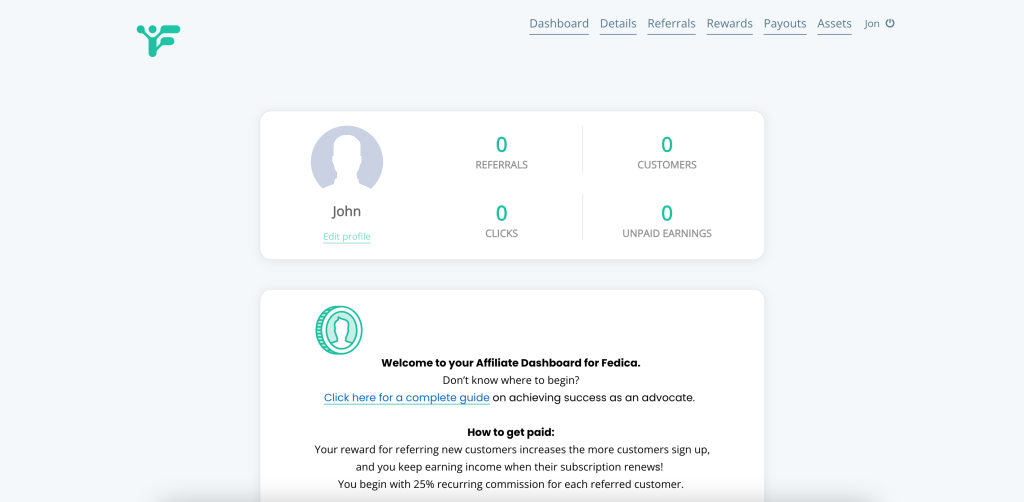The width and height of the screenshot is (1024, 502).
Task: Switch to the Rewards section
Action: click(729, 24)
